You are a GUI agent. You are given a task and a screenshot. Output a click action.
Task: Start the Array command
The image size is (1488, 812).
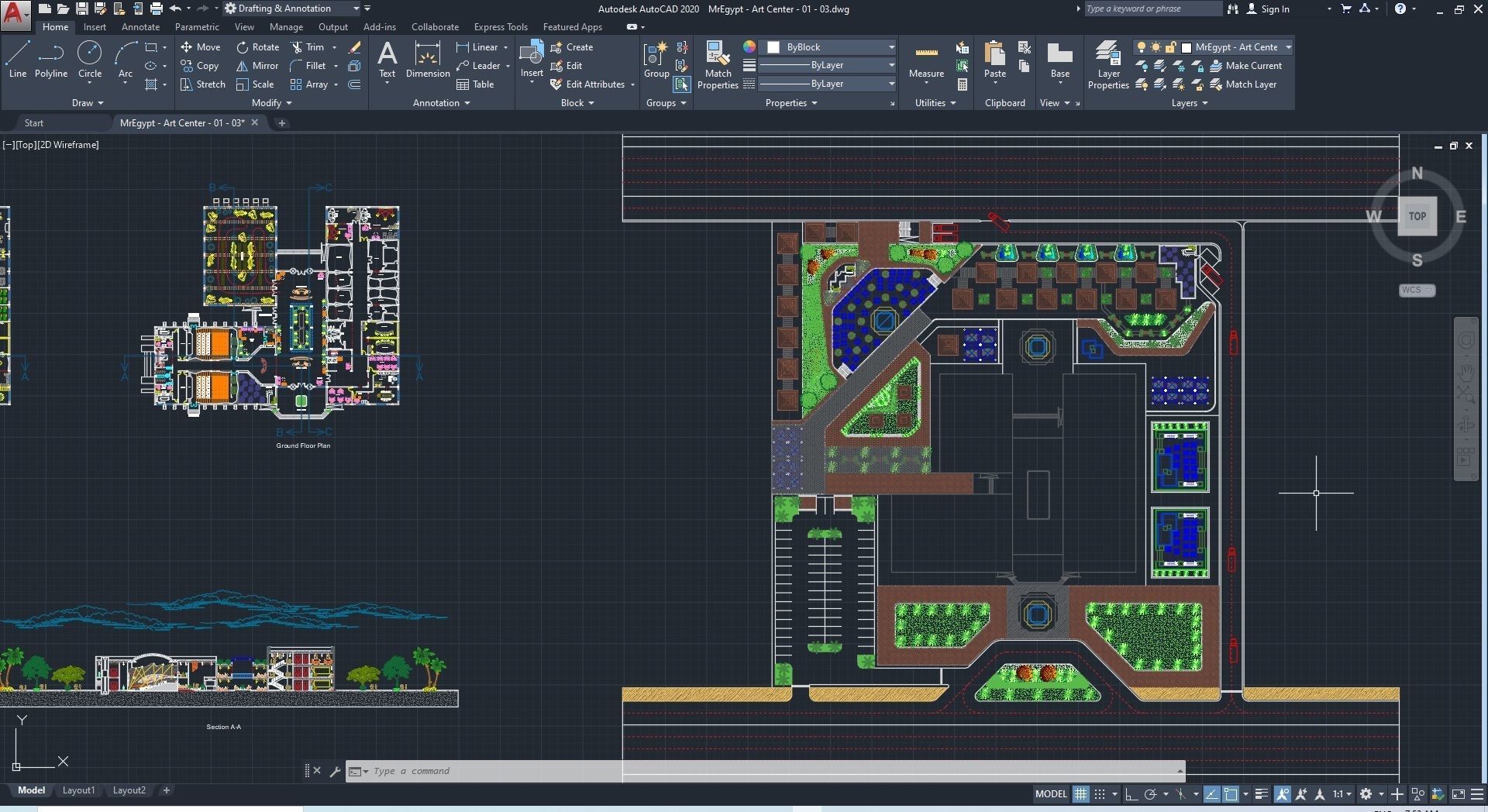[x=309, y=84]
